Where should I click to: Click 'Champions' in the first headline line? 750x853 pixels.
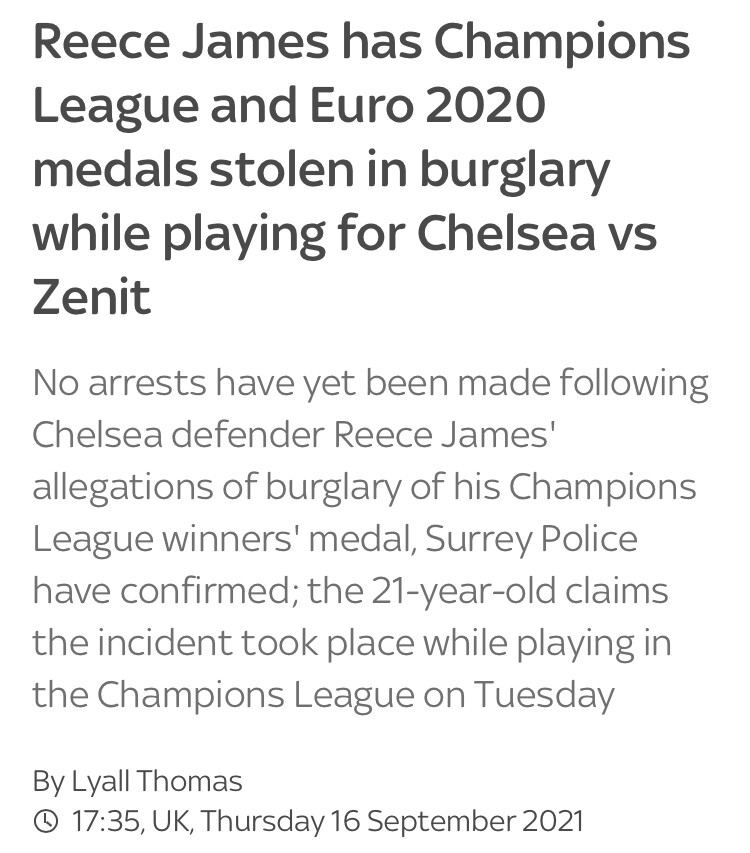561,45
